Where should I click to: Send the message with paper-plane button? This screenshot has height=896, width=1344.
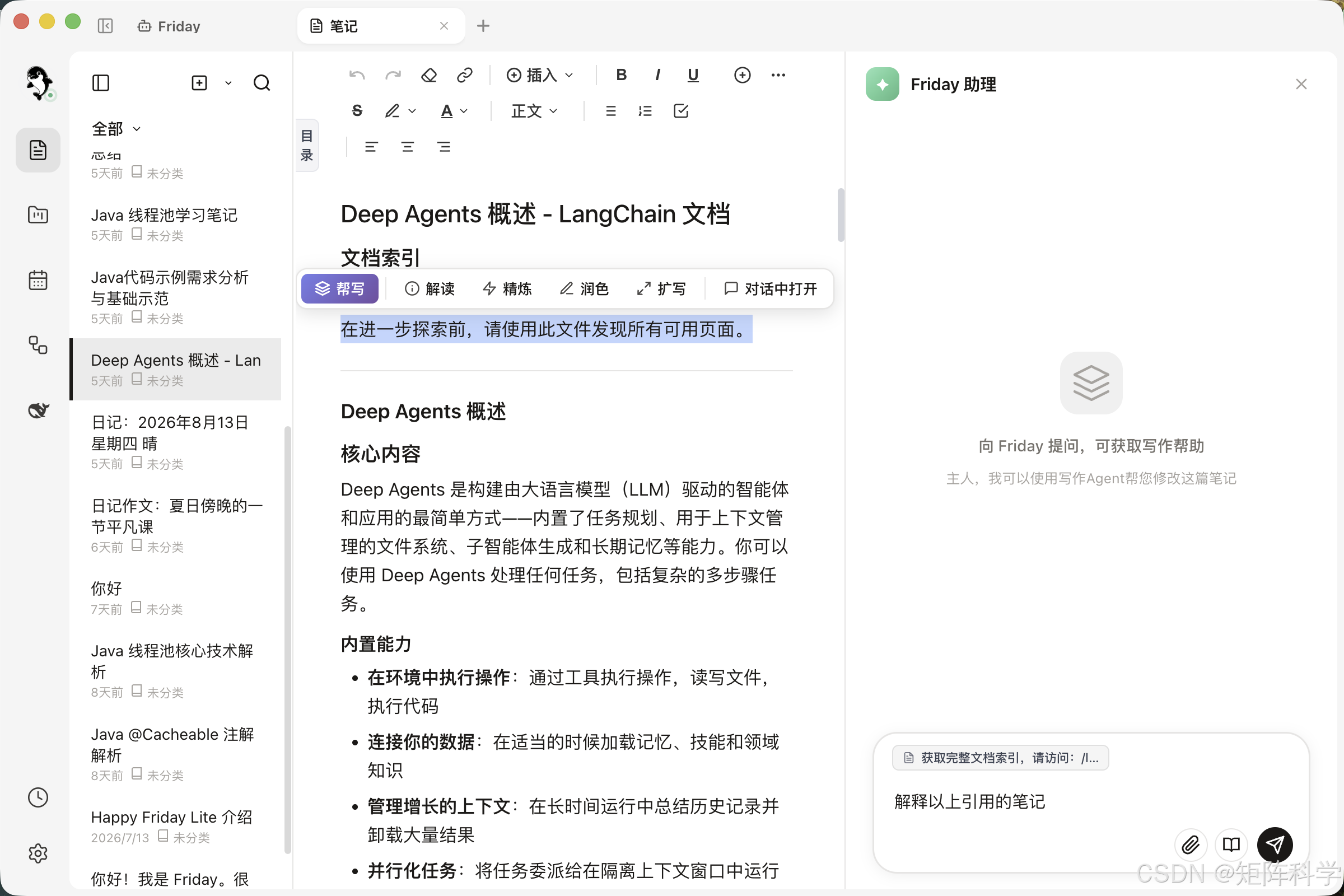[1275, 844]
